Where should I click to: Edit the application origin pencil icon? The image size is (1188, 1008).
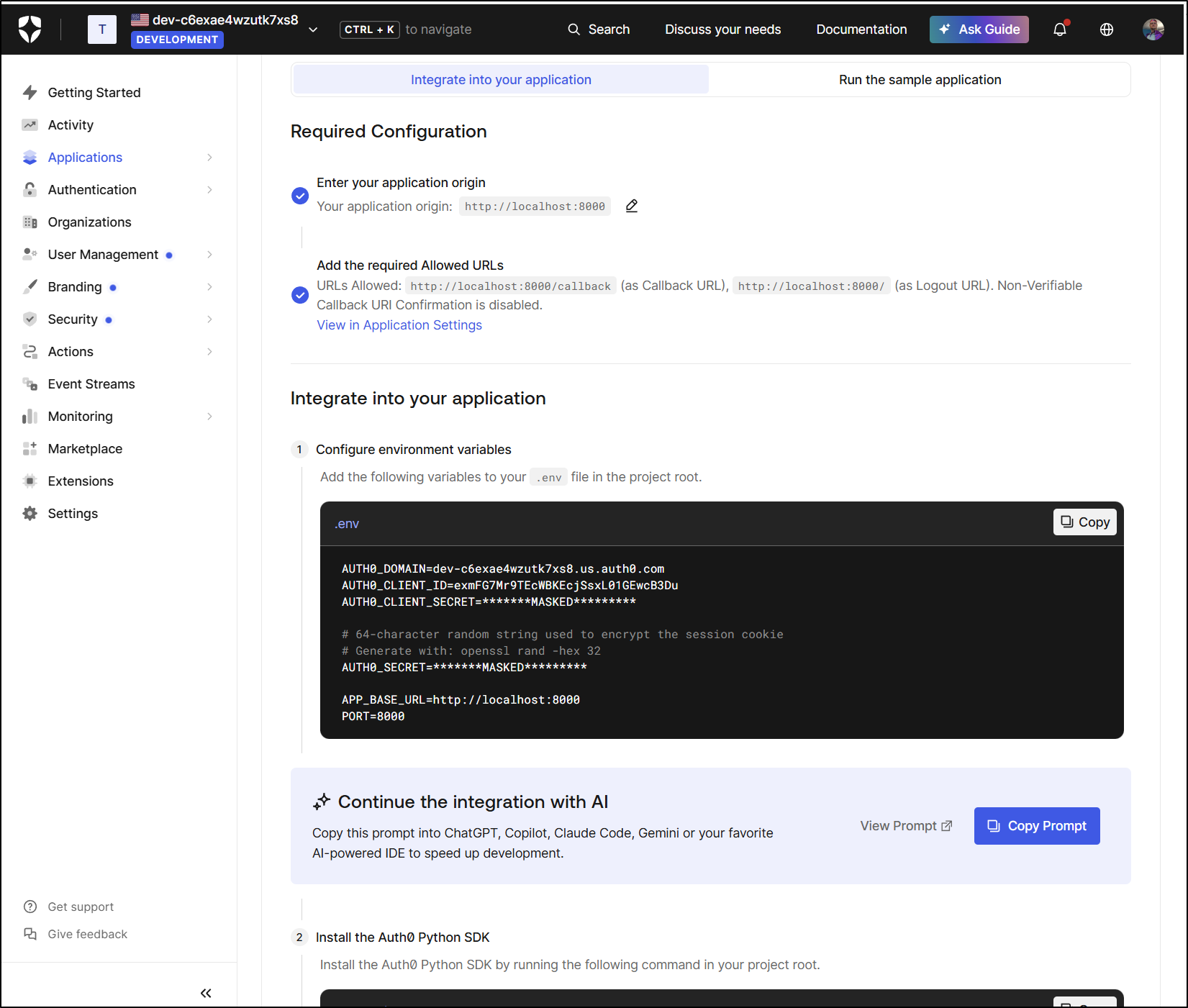coord(632,206)
